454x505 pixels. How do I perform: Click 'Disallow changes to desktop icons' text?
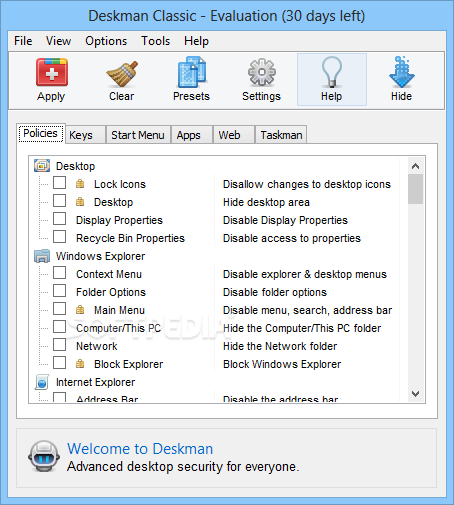307,184
